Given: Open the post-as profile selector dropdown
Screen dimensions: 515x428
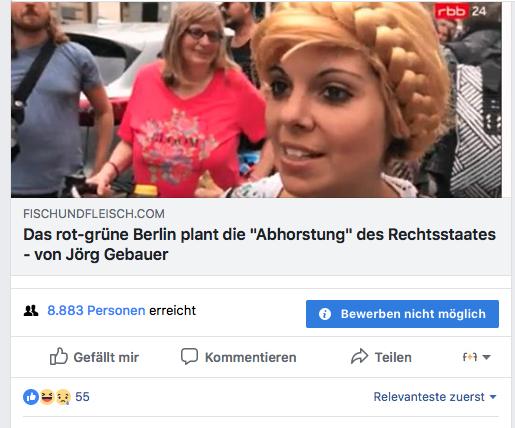Looking at the screenshot, I should click(x=476, y=357).
